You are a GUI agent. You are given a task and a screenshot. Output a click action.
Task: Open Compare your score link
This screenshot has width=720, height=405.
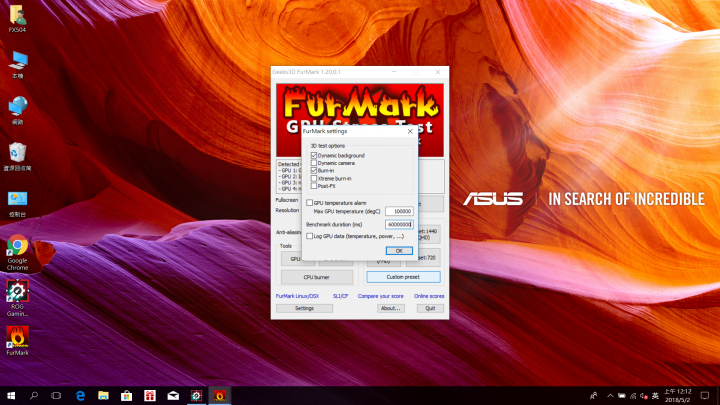381,296
